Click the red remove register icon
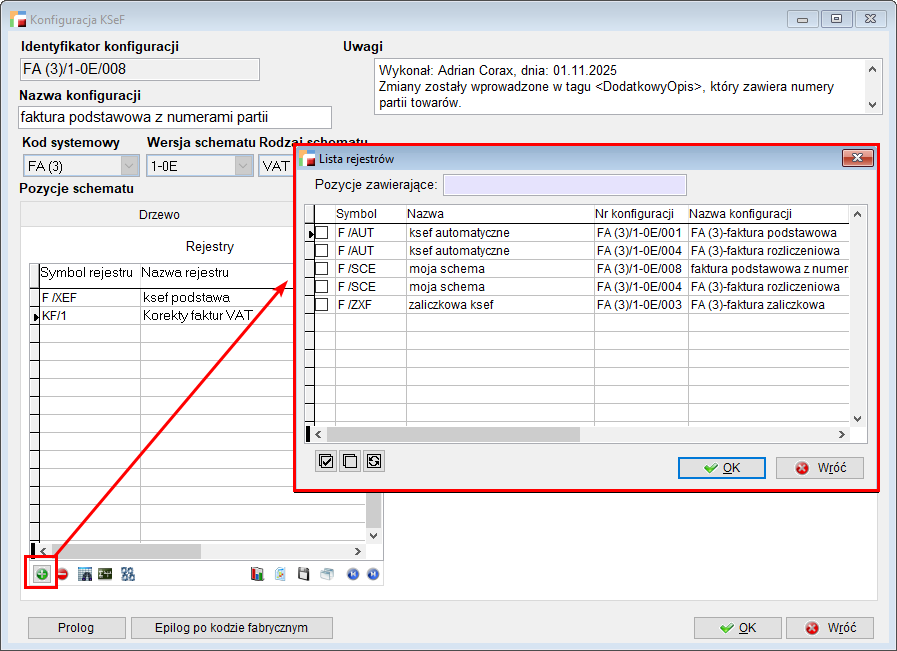Screen dimensions: 897x651 (62, 574)
